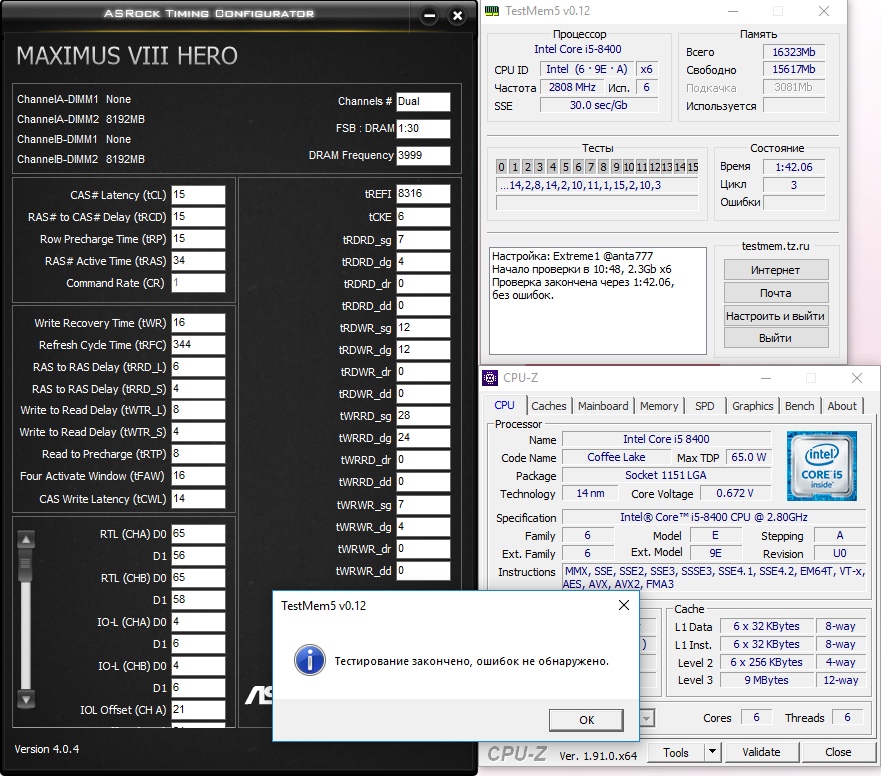881x776 pixels.
Task: Close the ASRock Timing Configurator window
Action: (457, 16)
